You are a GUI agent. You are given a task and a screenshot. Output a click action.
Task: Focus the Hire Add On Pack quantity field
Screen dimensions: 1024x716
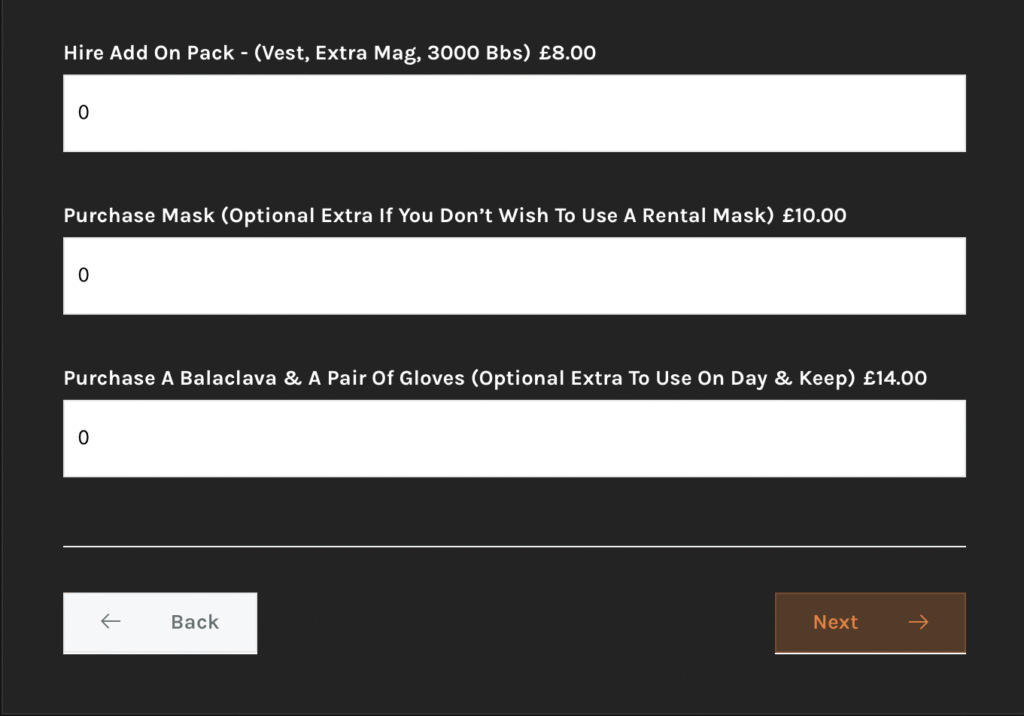pos(514,113)
